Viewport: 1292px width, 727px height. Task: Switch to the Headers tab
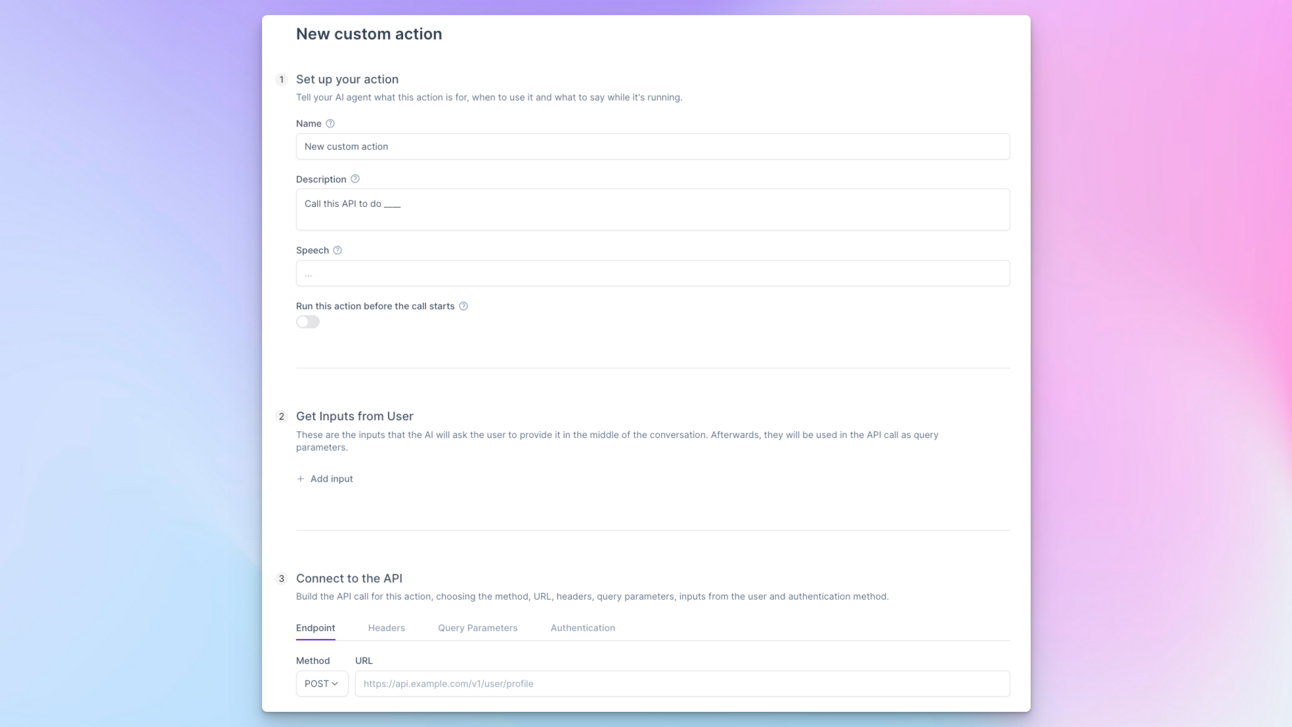386,628
